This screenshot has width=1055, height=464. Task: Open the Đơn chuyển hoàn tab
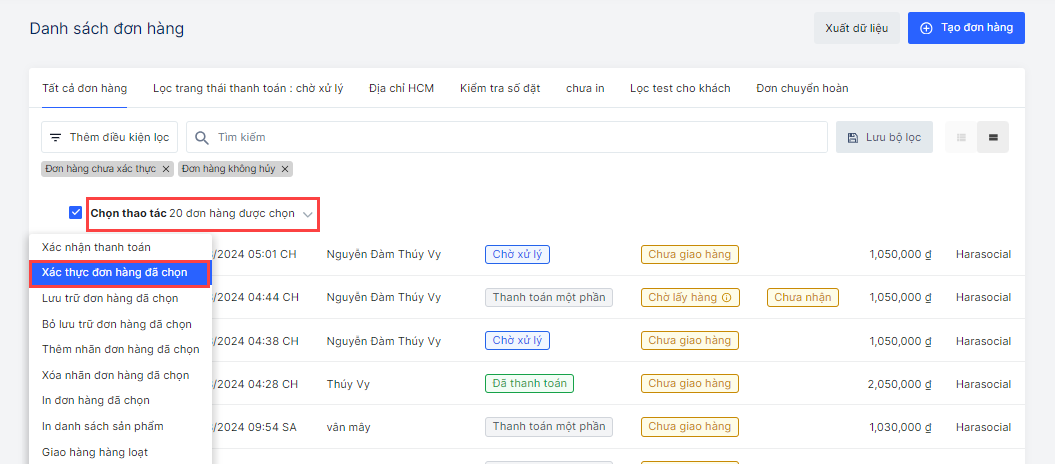802,88
